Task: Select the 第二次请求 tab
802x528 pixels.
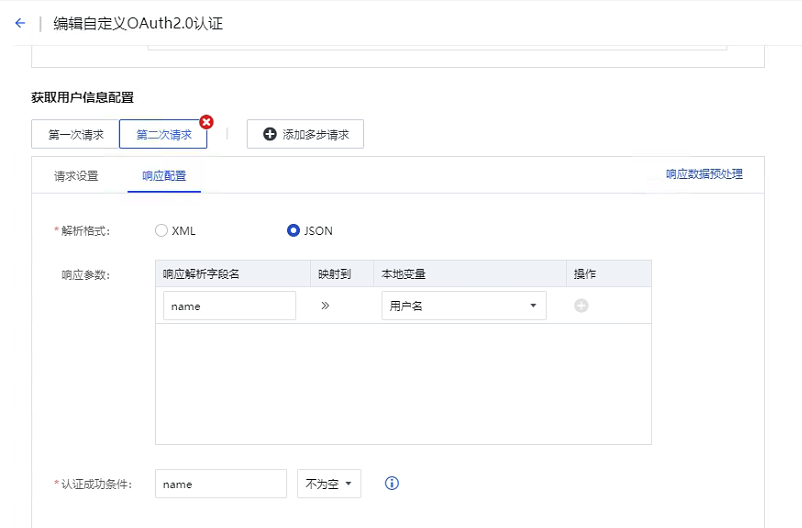Action: tap(163, 134)
